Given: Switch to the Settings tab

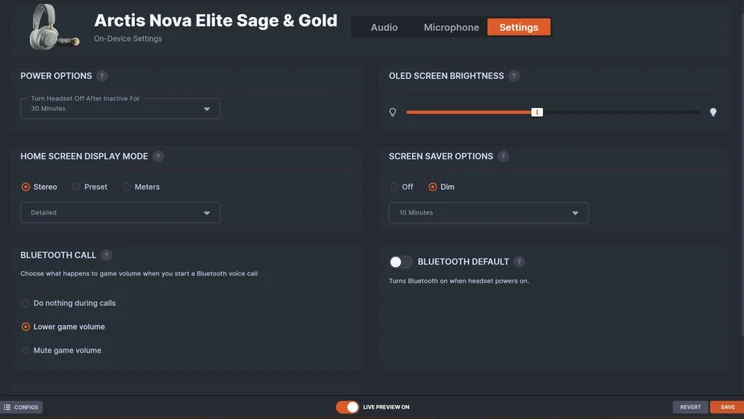Looking at the screenshot, I should coord(519,27).
